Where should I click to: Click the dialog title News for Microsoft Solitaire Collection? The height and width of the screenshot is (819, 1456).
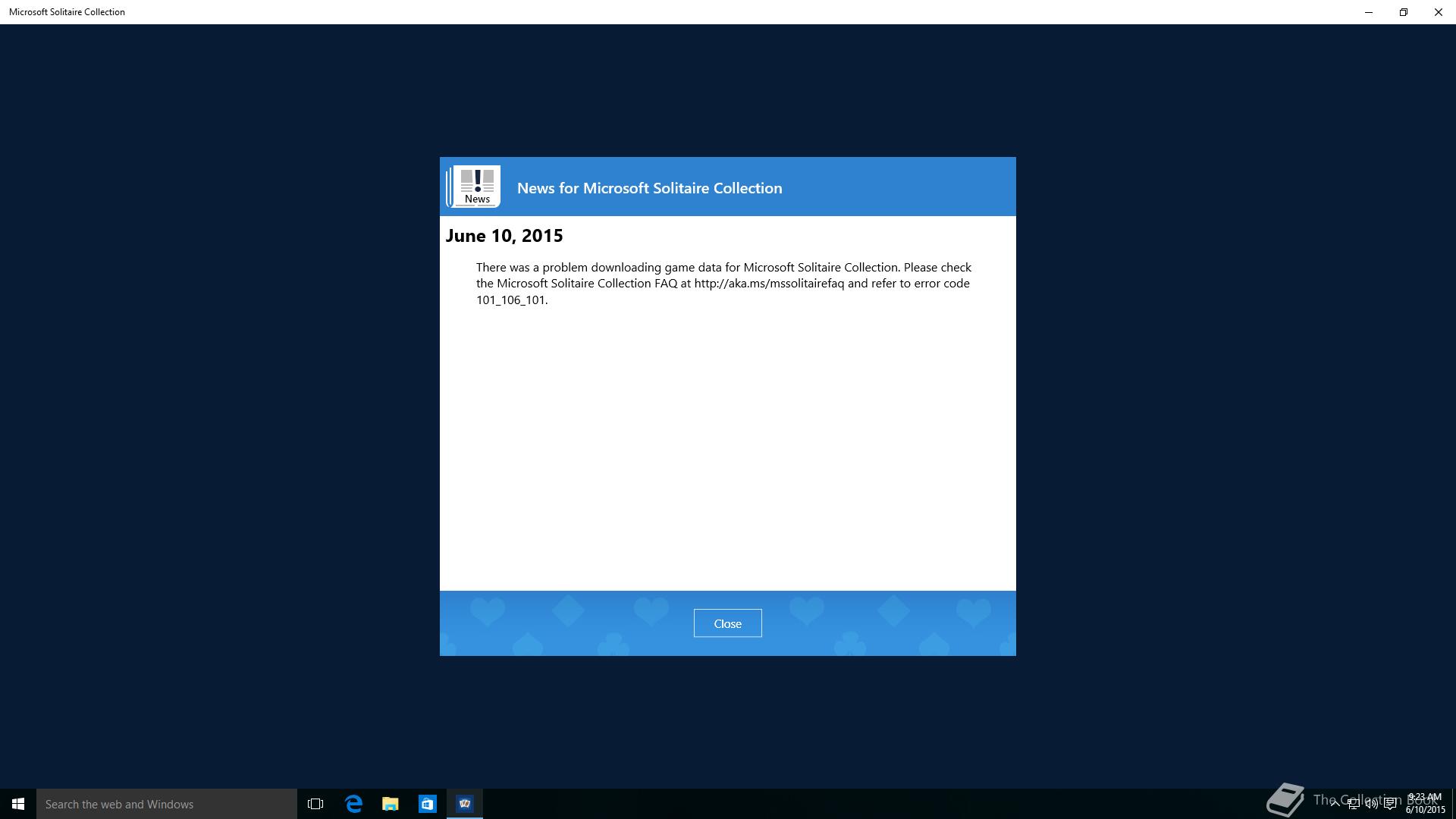649,188
